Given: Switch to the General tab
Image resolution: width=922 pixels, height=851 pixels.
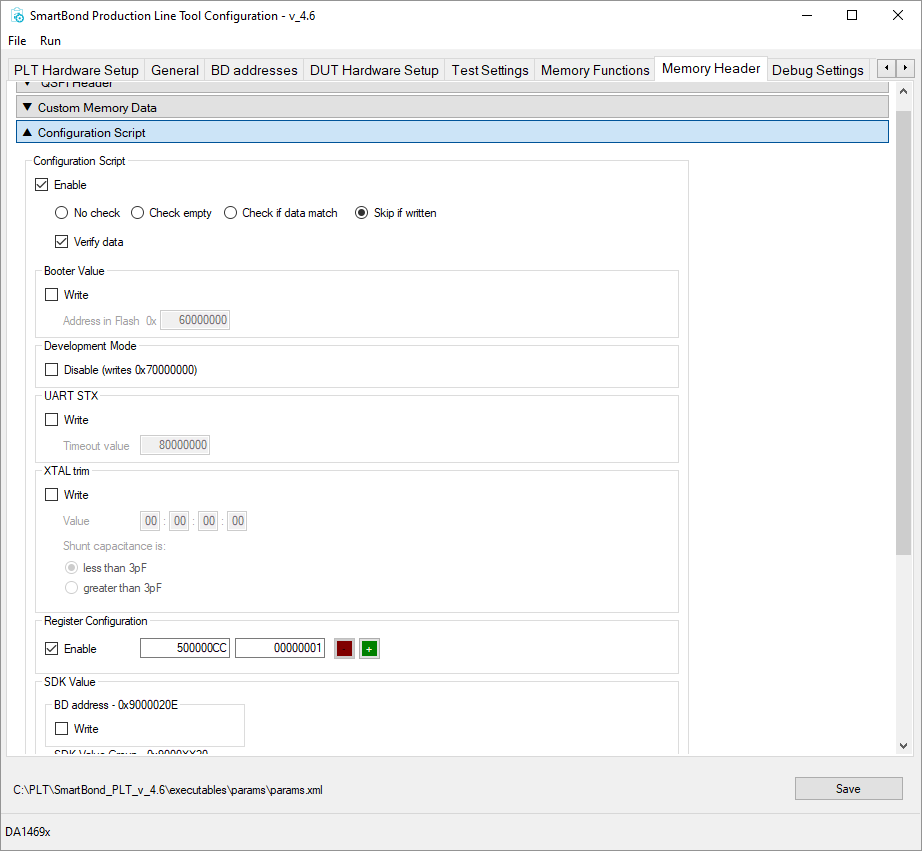Looking at the screenshot, I should pos(175,71).
